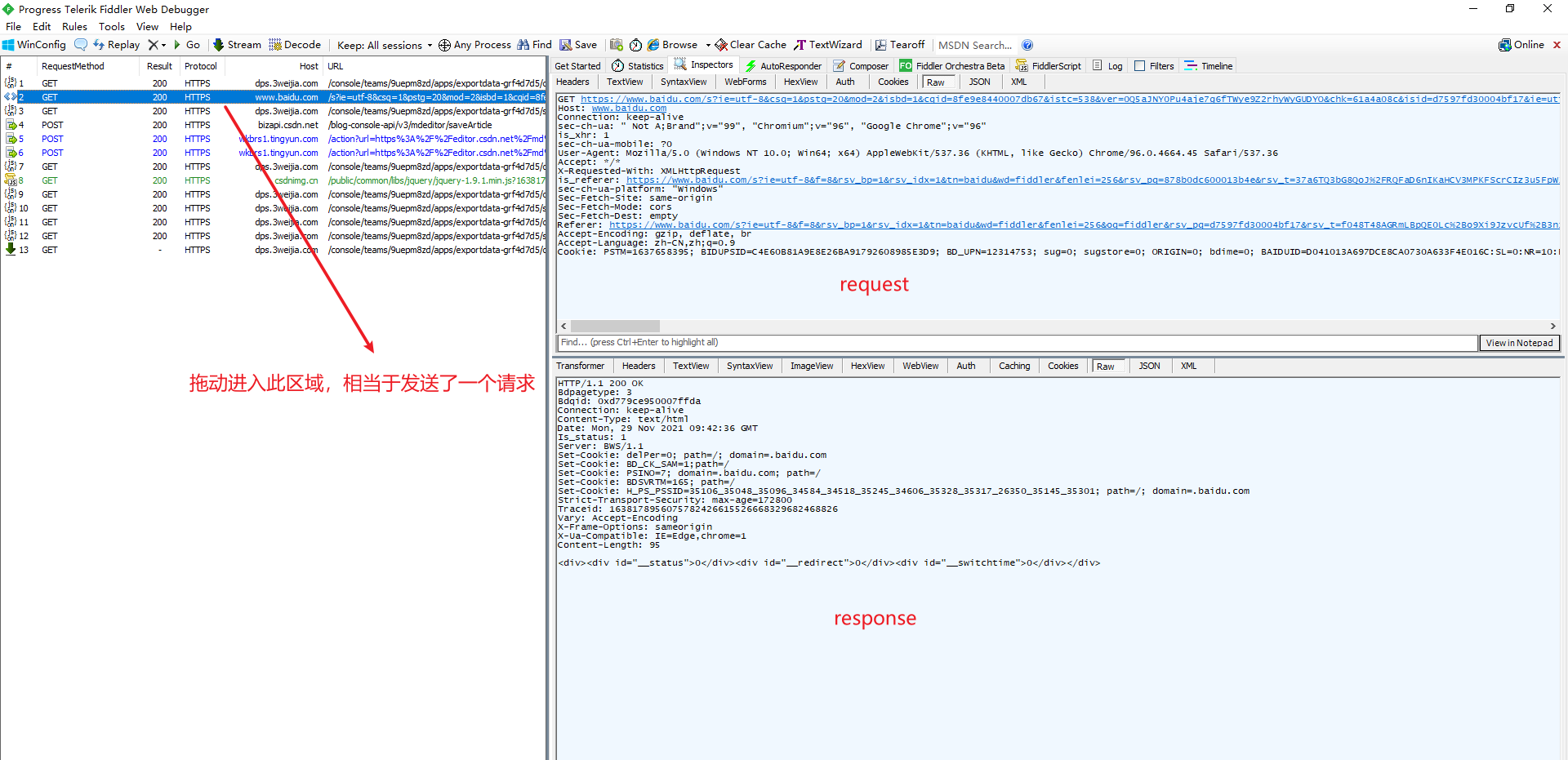Open the Help menu
The width and height of the screenshot is (1568, 760).
180,26
